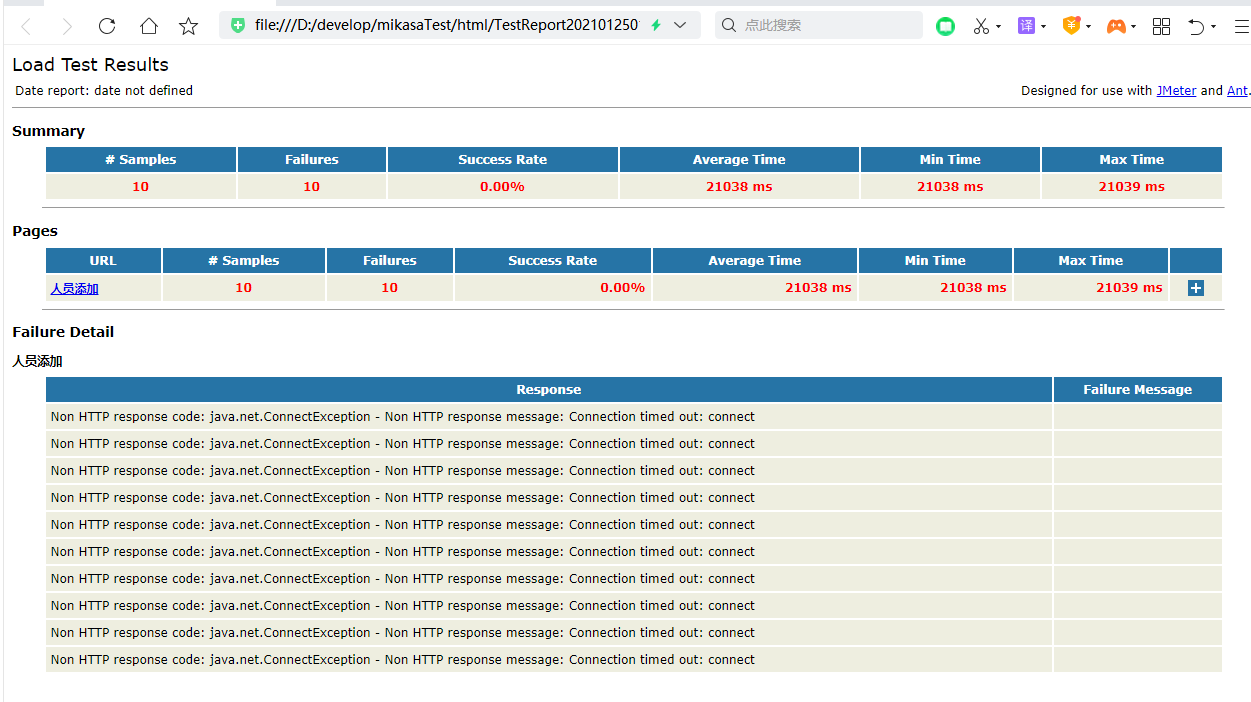This screenshot has height=702, width=1251.
Task: Expand 人员添加 row details with plus icon
Action: pyautogui.click(x=1196, y=288)
